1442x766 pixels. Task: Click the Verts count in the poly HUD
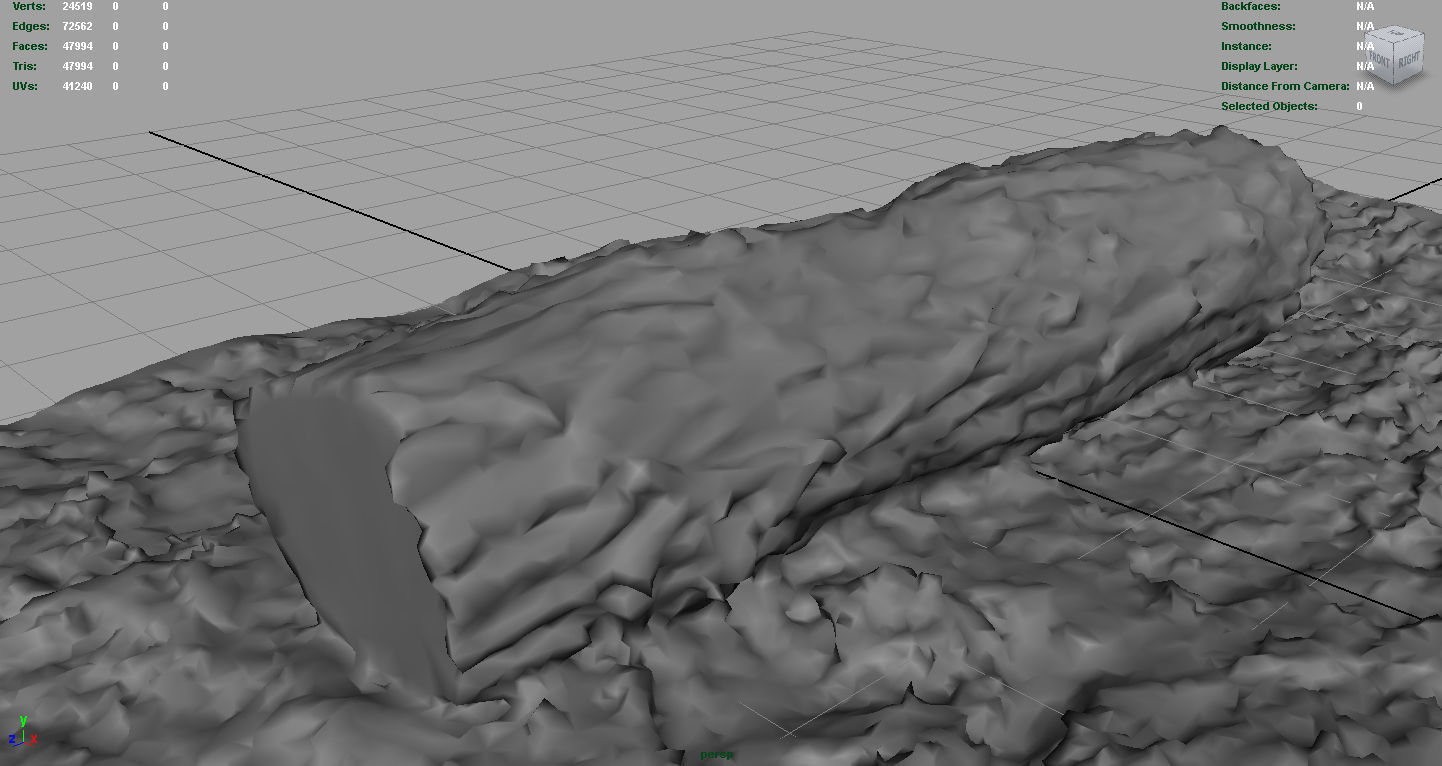point(77,6)
